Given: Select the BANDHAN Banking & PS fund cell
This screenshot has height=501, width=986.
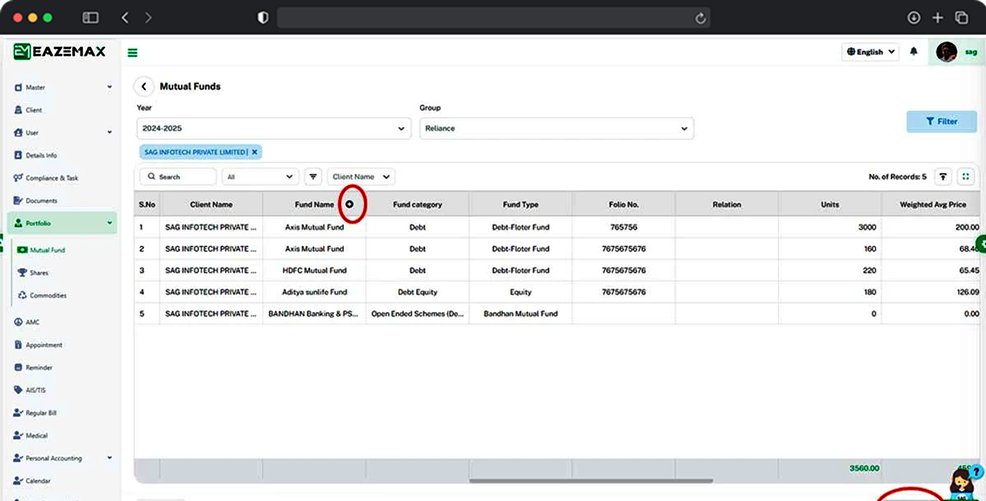Looking at the screenshot, I should (x=314, y=314).
